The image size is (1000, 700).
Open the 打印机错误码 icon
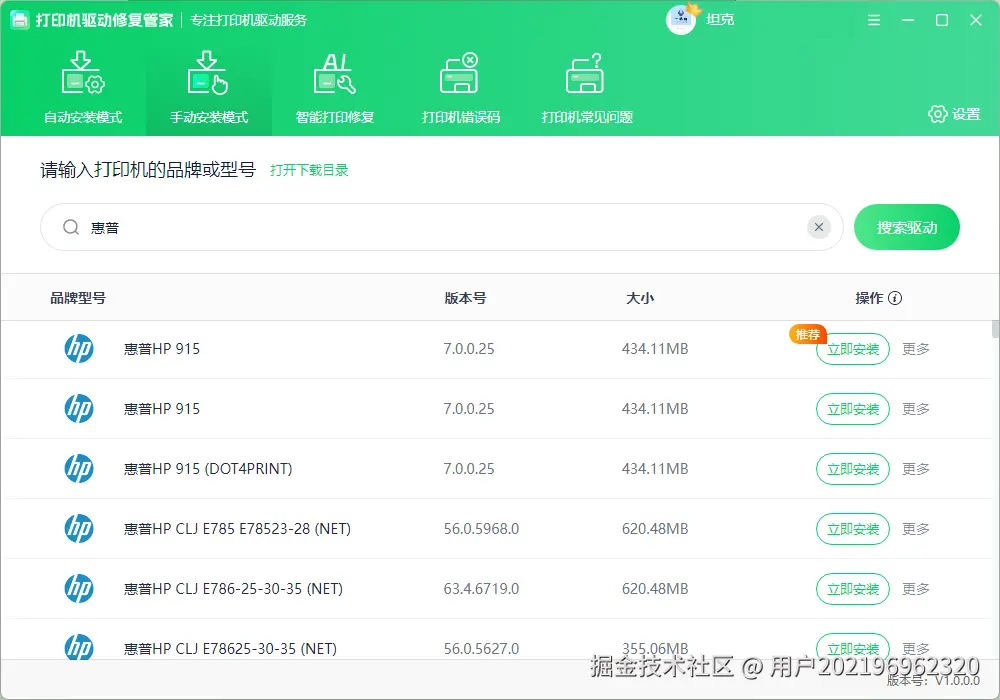pyautogui.click(x=459, y=73)
